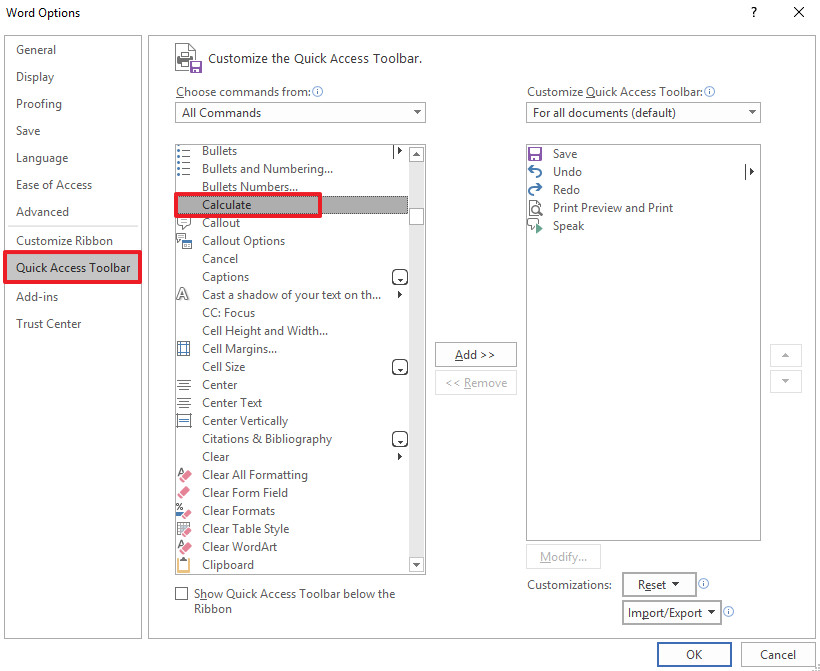Click the Callout speech bubble icon
This screenshot has width=820, height=671.
184,223
